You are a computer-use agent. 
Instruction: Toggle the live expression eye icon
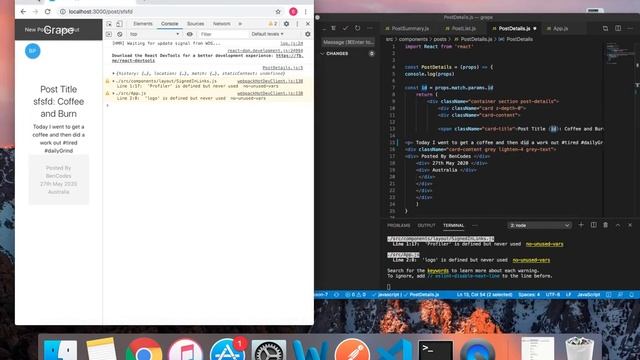pyautogui.click(x=190, y=34)
